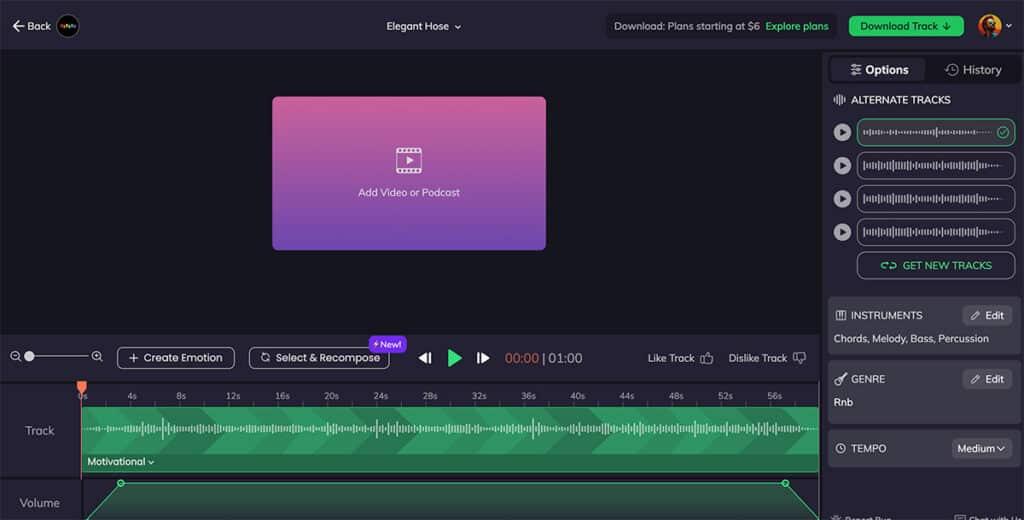1024x520 pixels.
Task: Go back using the Back arrow
Action: [x=31, y=26]
